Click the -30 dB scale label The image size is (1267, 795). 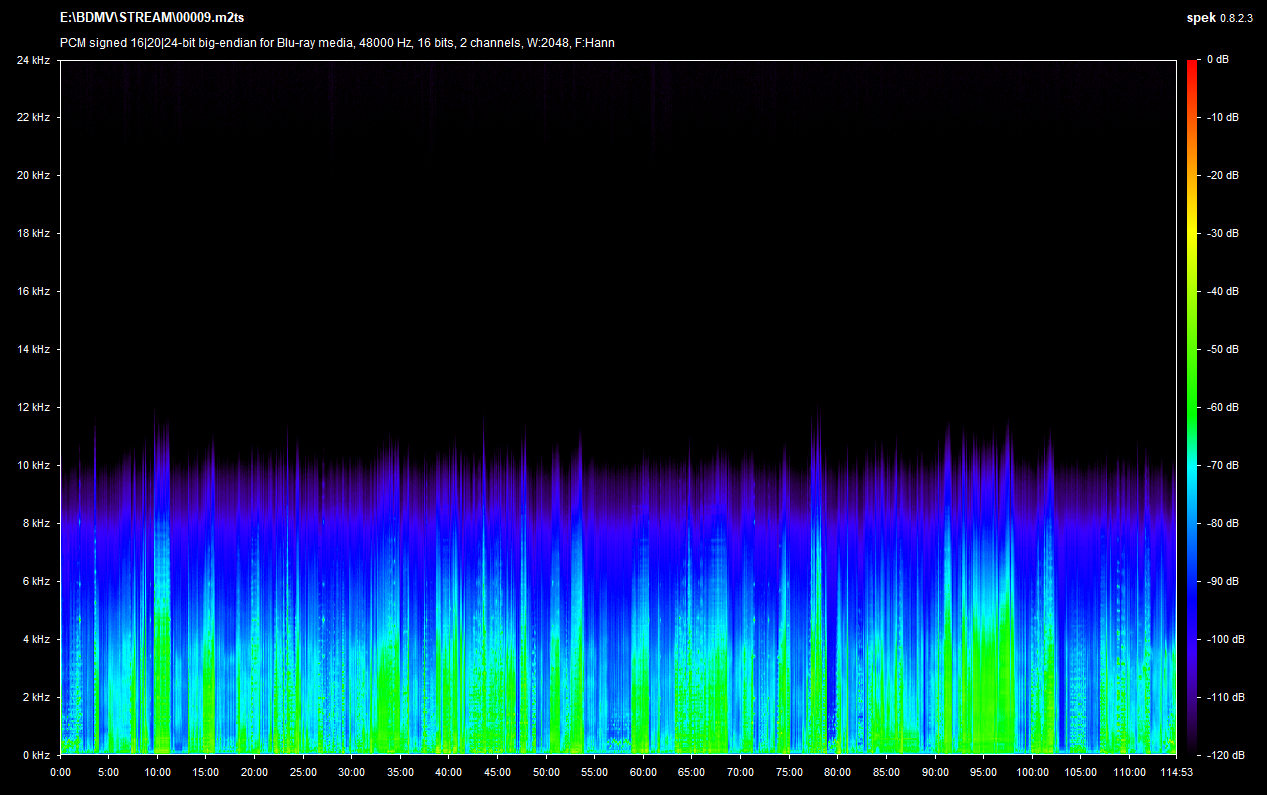pos(1221,234)
